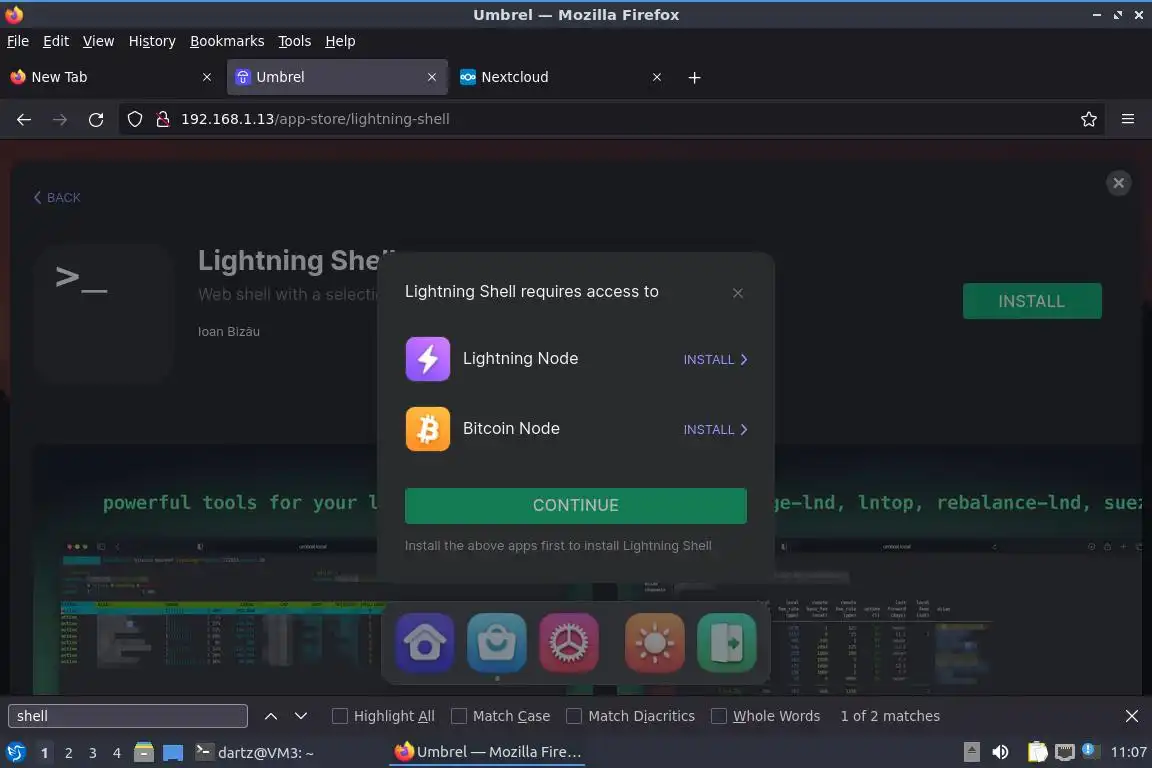Open the File menu
This screenshot has width=1152, height=768.
point(18,41)
